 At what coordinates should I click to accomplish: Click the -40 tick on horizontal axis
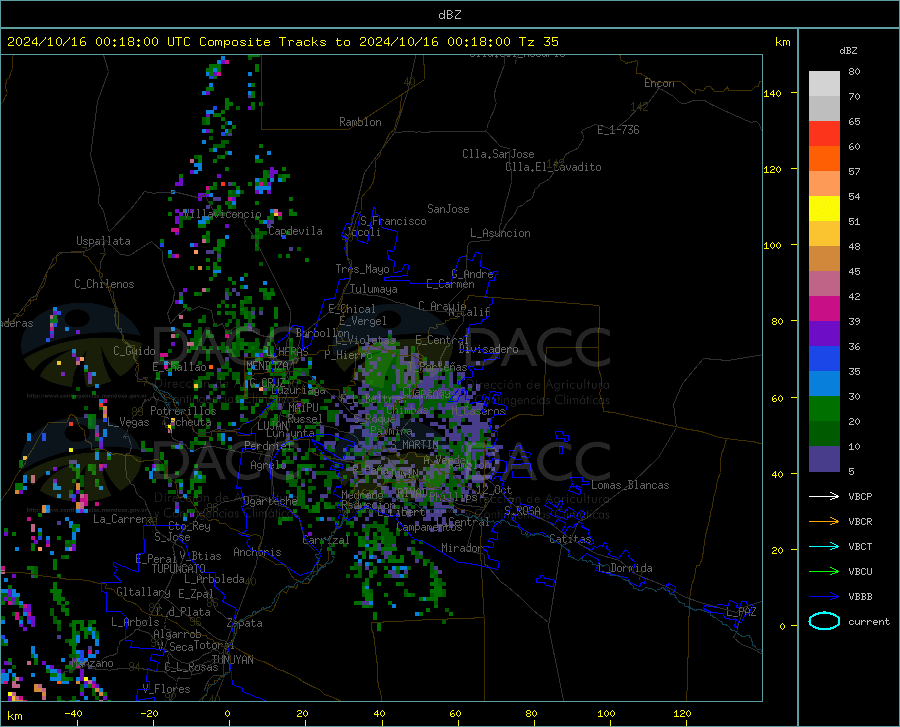click(x=73, y=713)
